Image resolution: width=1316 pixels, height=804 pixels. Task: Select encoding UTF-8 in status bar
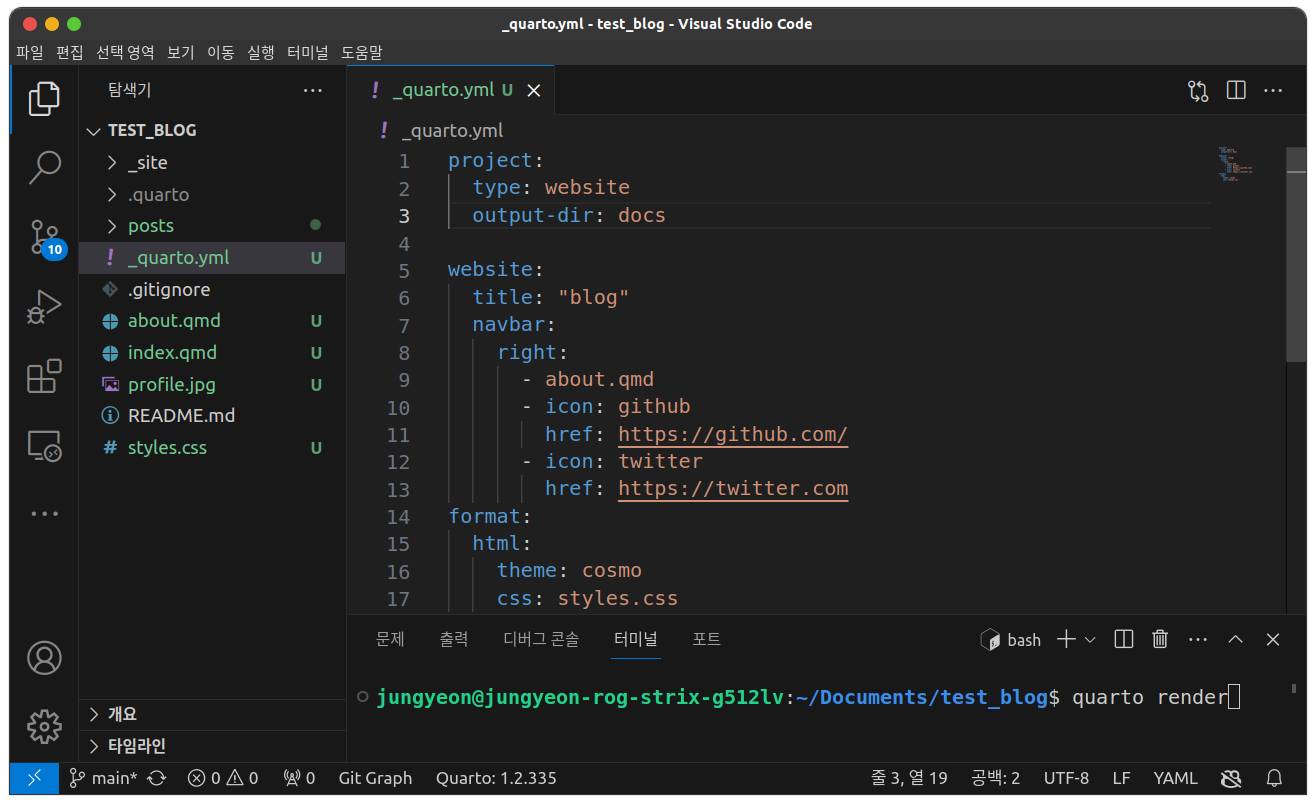(1066, 778)
